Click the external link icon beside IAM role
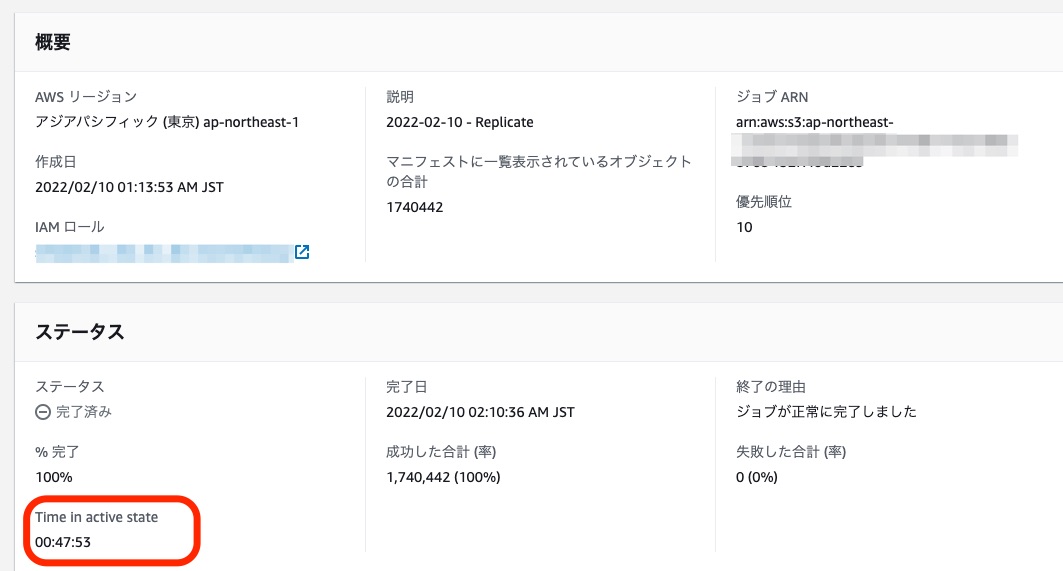Viewport: 1063px width, 571px height. pos(302,252)
